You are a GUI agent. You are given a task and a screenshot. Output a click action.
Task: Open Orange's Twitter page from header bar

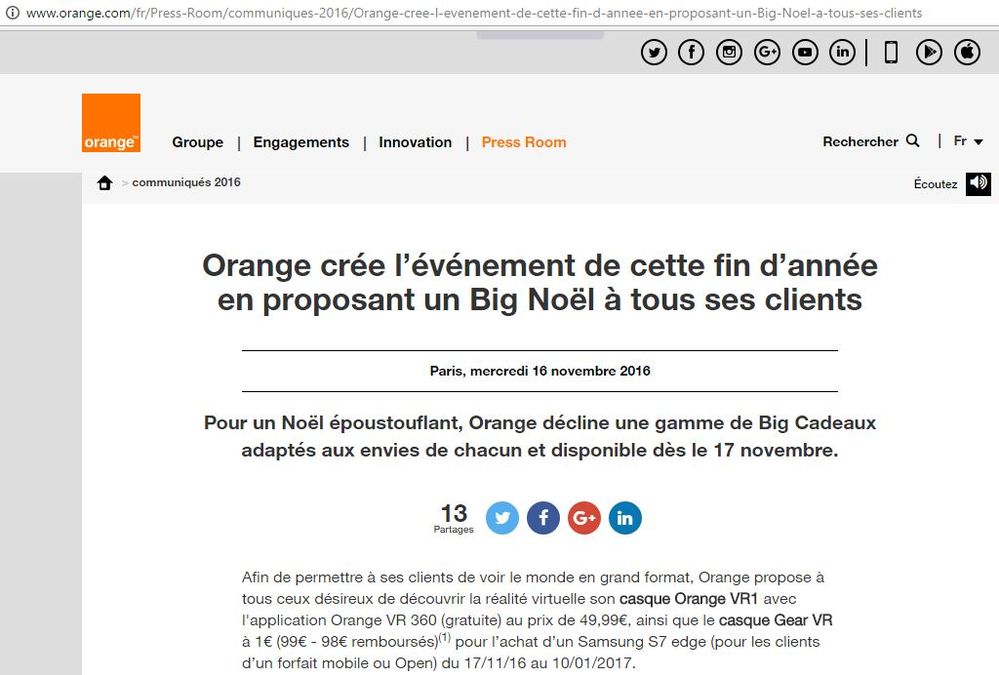pos(654,52)
